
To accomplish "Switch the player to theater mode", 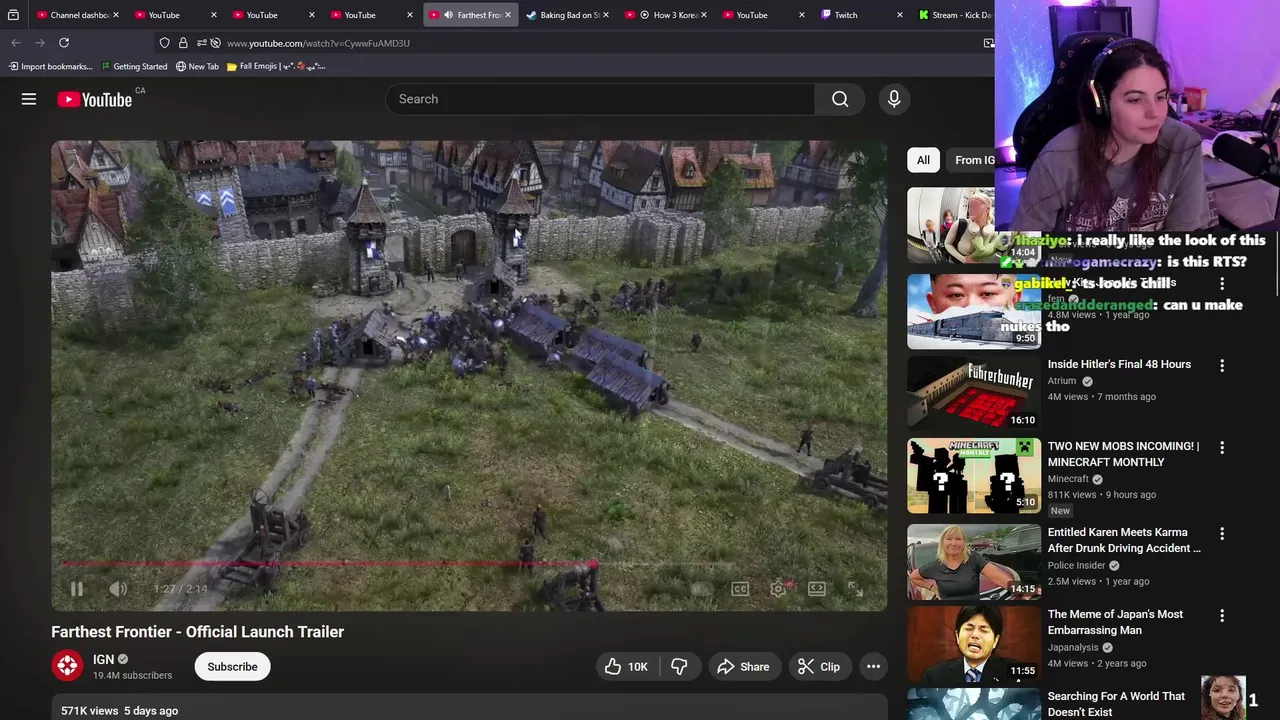I will pos(817,589).
